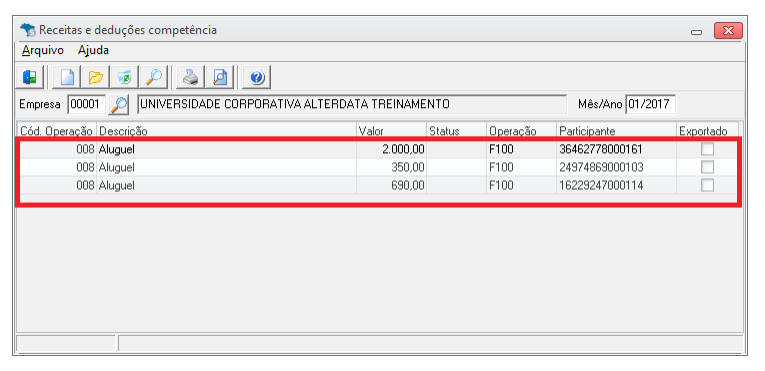The width and height of the screenshot is (765, 371).
Task: Toggle Exportado checkbox for 2.000,00 row
Action: coord(707,149)
